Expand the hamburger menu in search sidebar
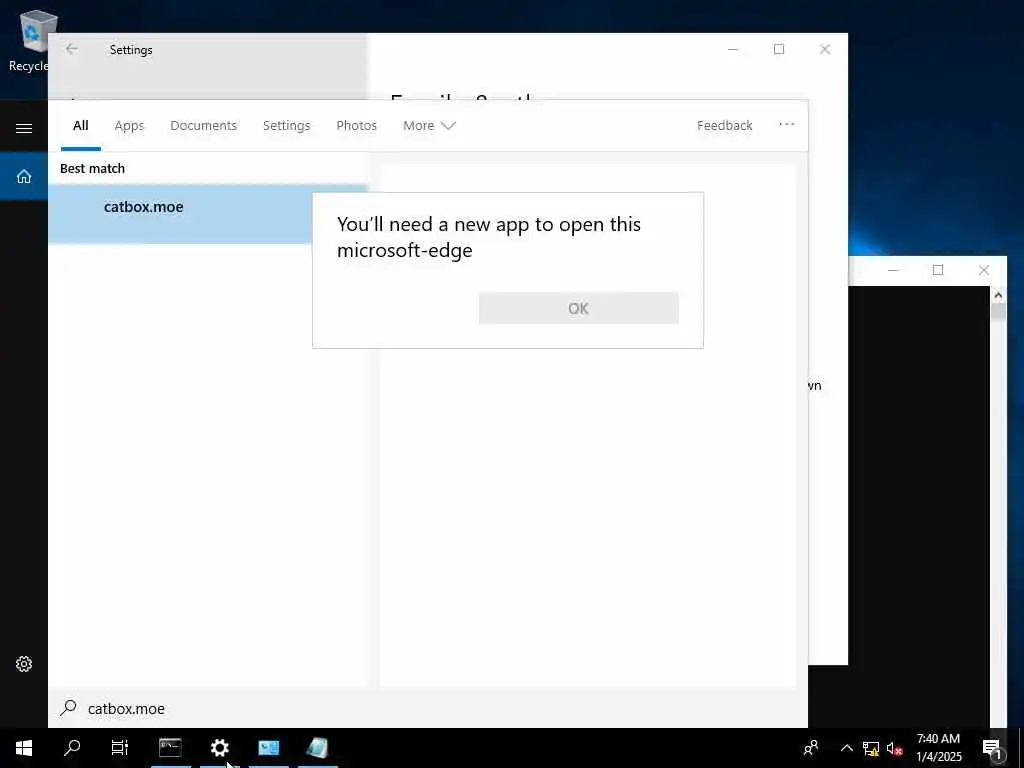 tap(24, 128)
